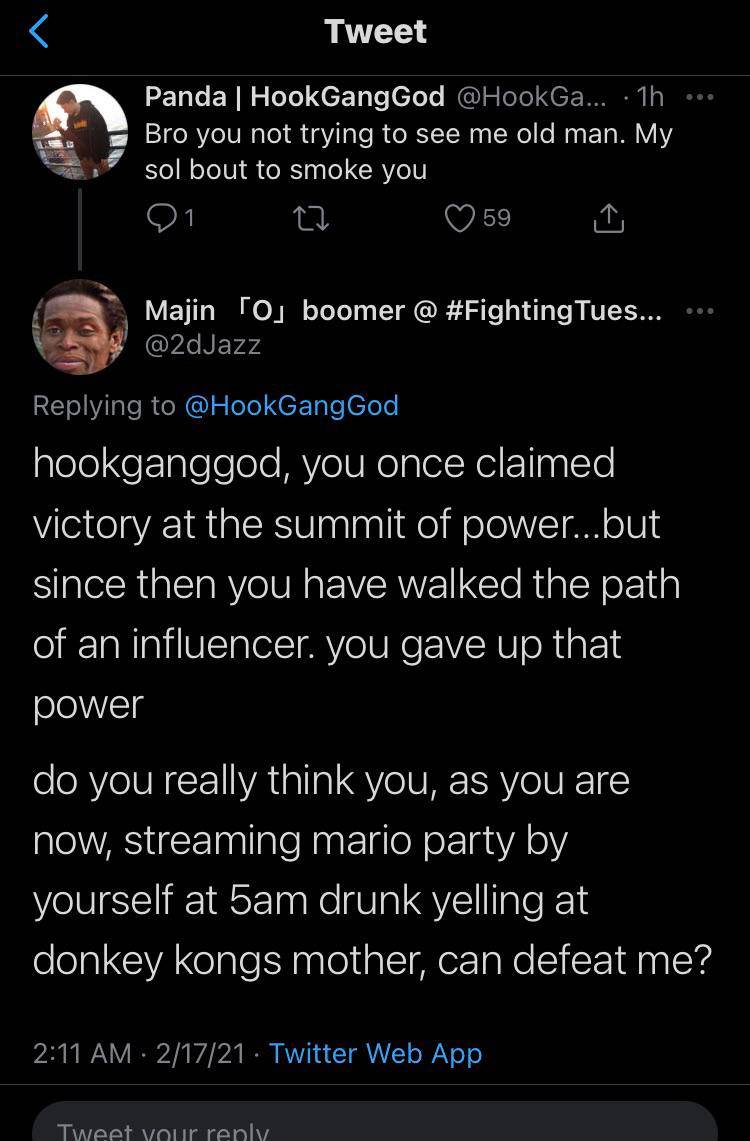
Task: Retweet Panda | HookGangGod's tweet
Action: click(x=314, y=219)
